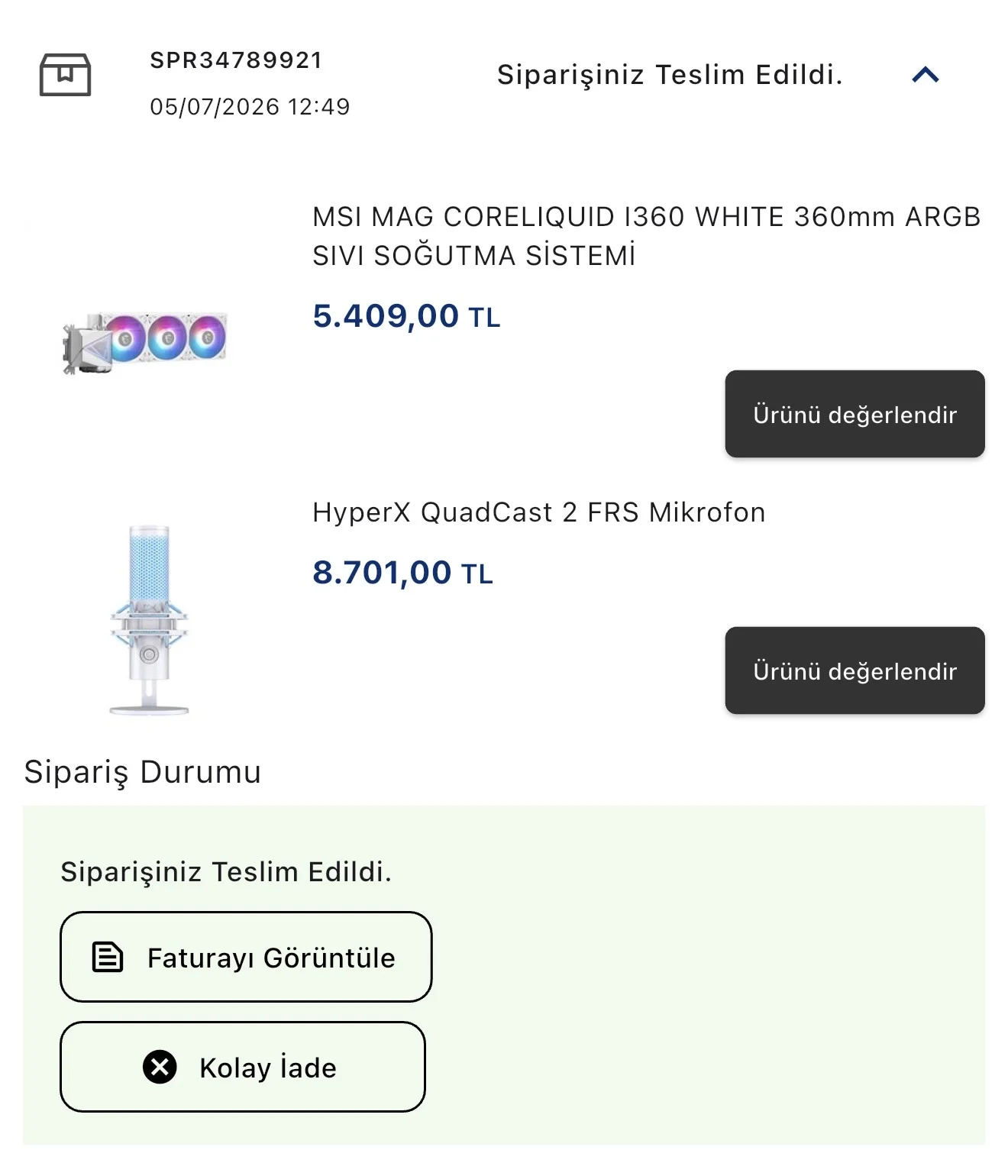Collapse the order details with the chevron
Viewport: 1008px width, 1176px height.
click(x=925, y=75)
